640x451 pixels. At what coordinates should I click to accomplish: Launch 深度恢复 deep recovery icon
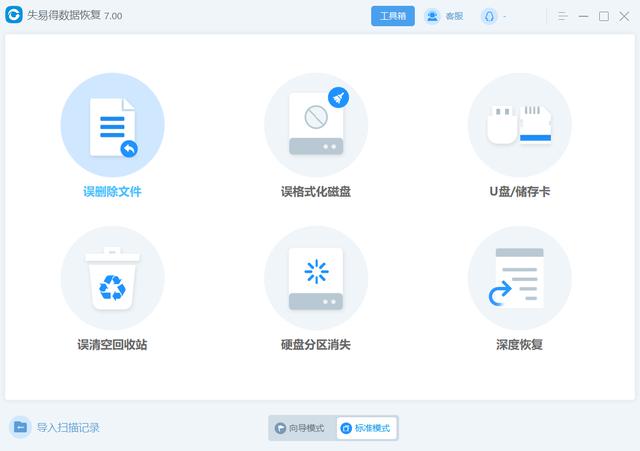[x=519, y=279]
